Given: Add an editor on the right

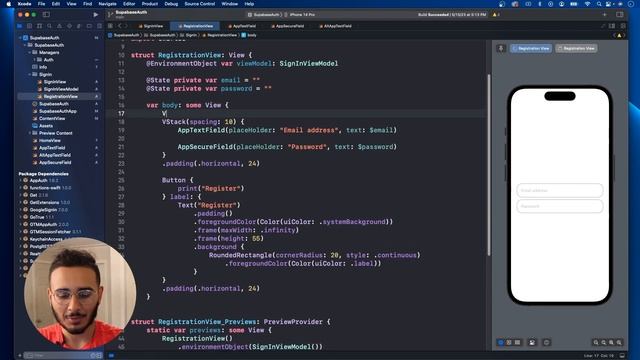Looking at the screenshot, I should [x=622, y=26].
